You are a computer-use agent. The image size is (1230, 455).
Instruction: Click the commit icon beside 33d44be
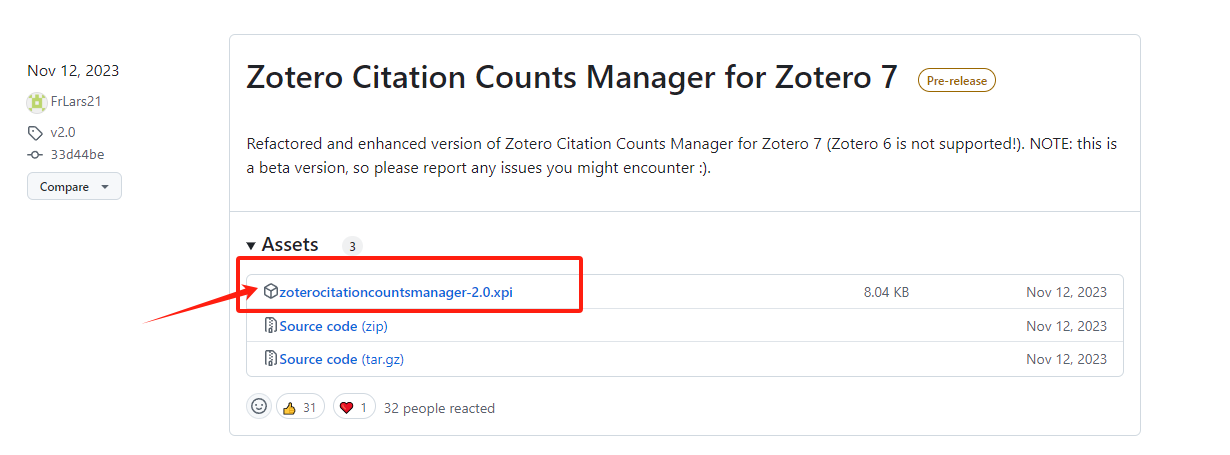35,155
